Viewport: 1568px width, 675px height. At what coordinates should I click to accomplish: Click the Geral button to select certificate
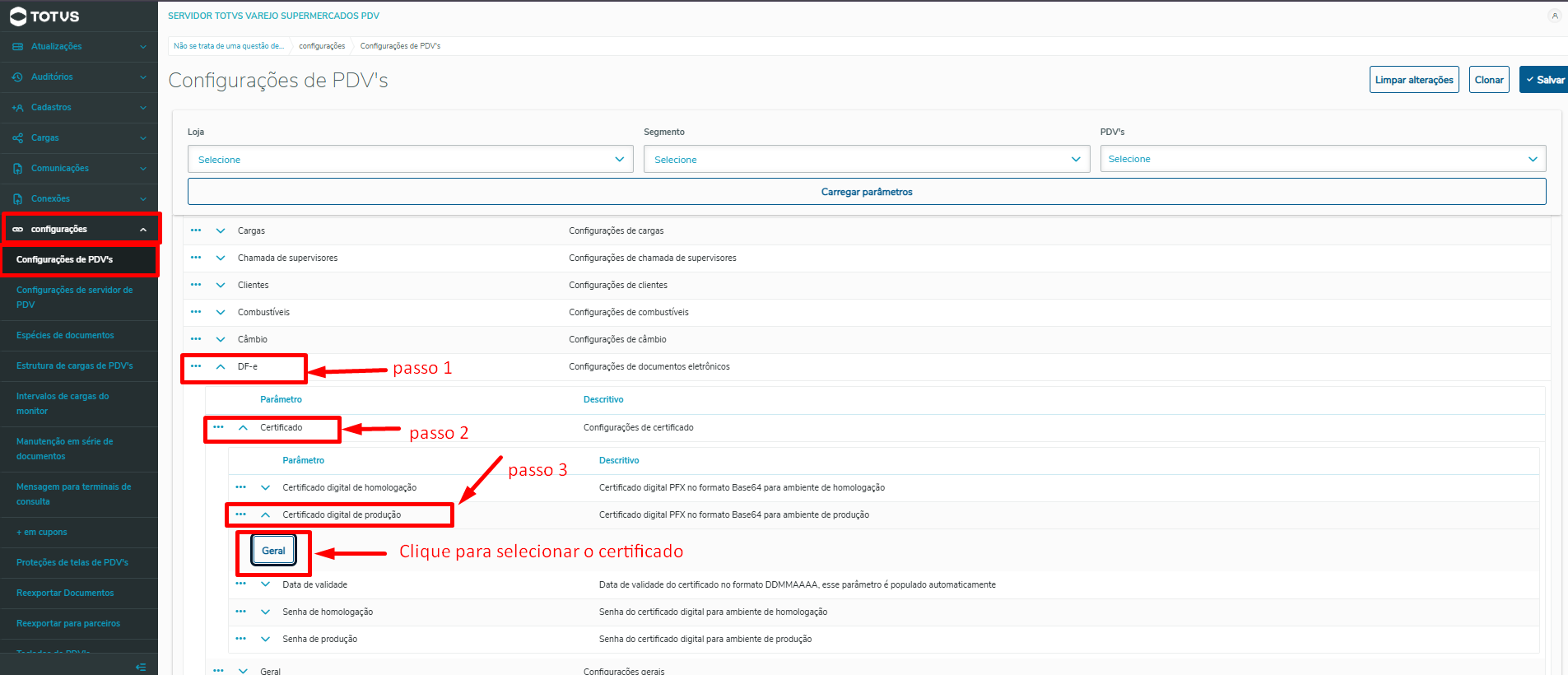[x=273, y=551]
